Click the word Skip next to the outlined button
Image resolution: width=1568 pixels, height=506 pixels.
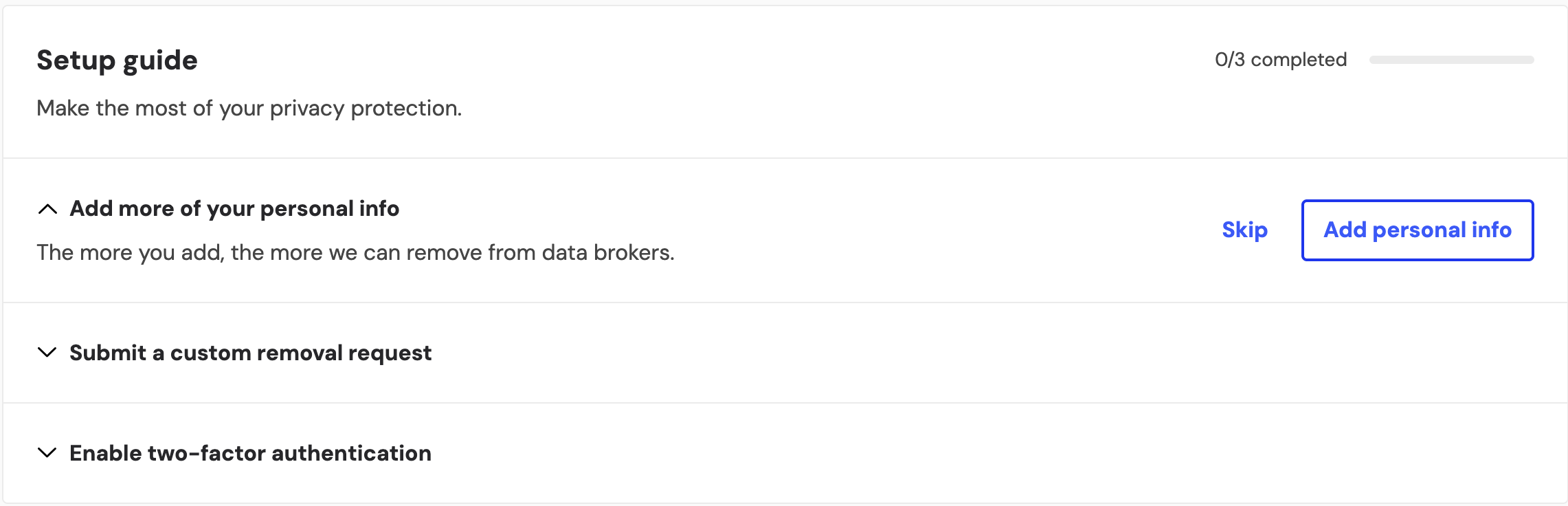click(1244, 230)
